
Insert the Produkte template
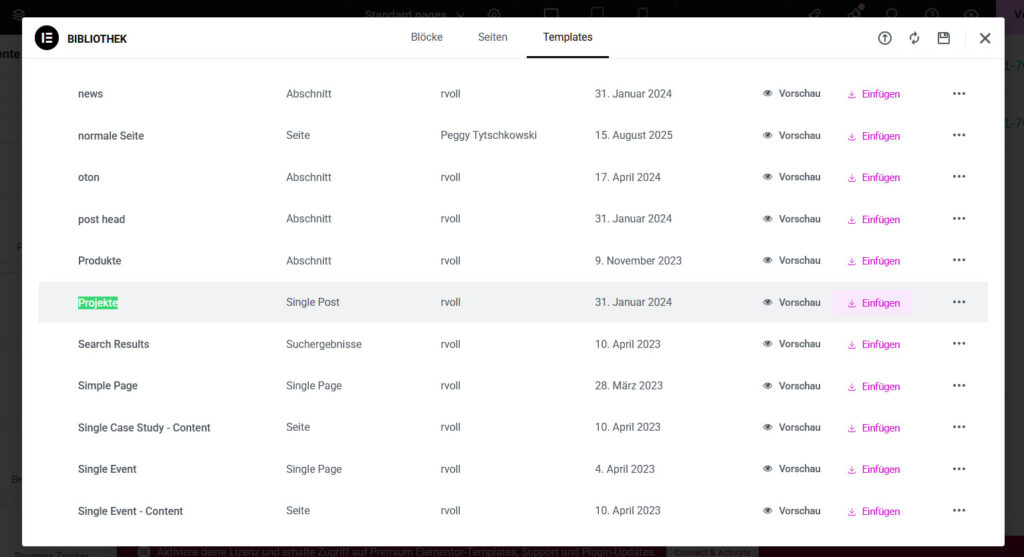pyautogui.click(x=873, y=261)
